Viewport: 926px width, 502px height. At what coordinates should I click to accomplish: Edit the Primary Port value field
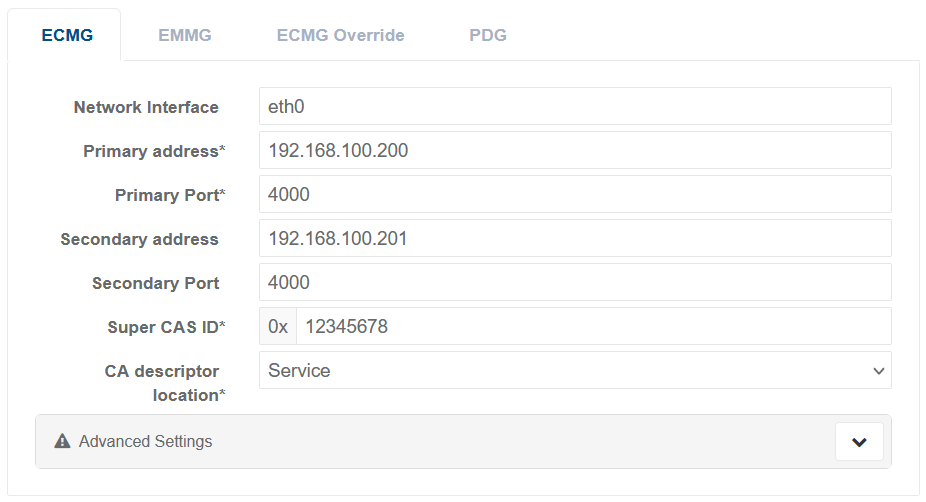click(x=575, y=194)
